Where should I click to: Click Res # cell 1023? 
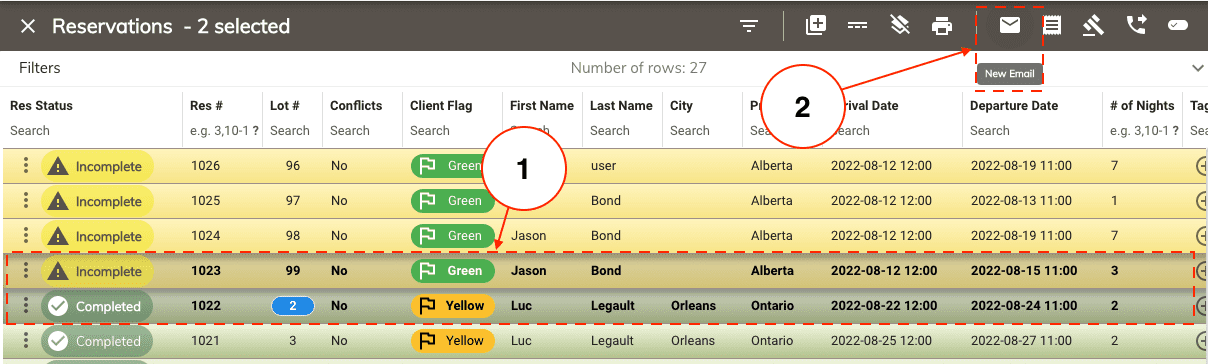(x=205, y=271)
